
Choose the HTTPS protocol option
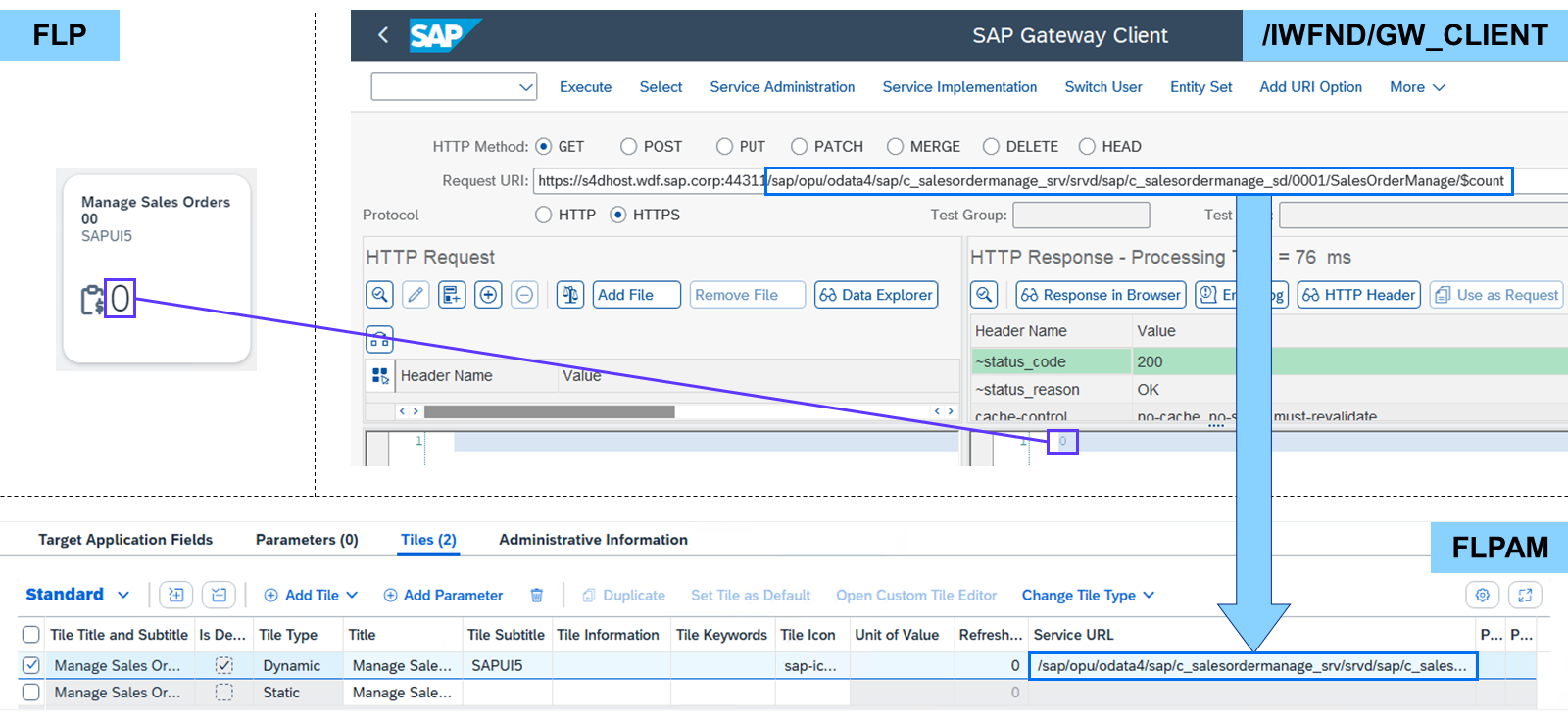618,215
